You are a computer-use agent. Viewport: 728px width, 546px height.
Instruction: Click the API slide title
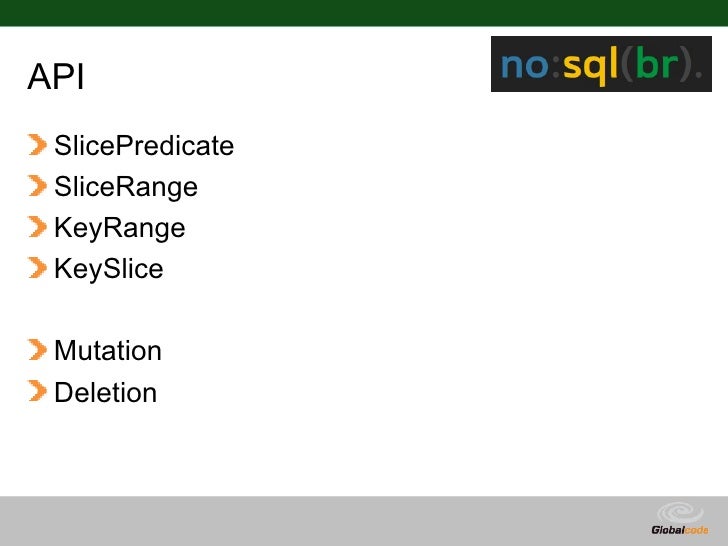[x=56, y=77]
